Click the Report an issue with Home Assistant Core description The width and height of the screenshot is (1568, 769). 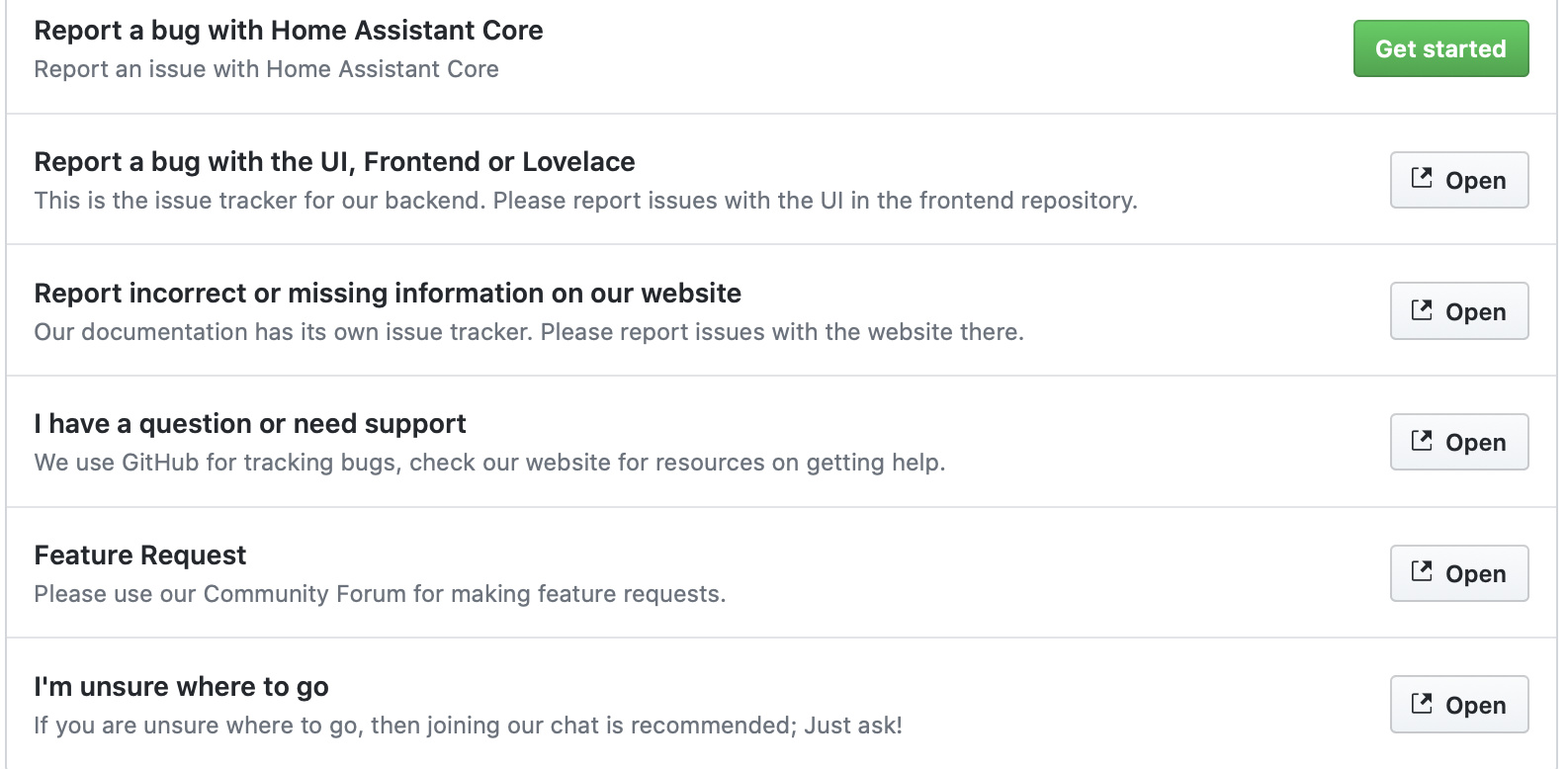click(x=267, y=69)
